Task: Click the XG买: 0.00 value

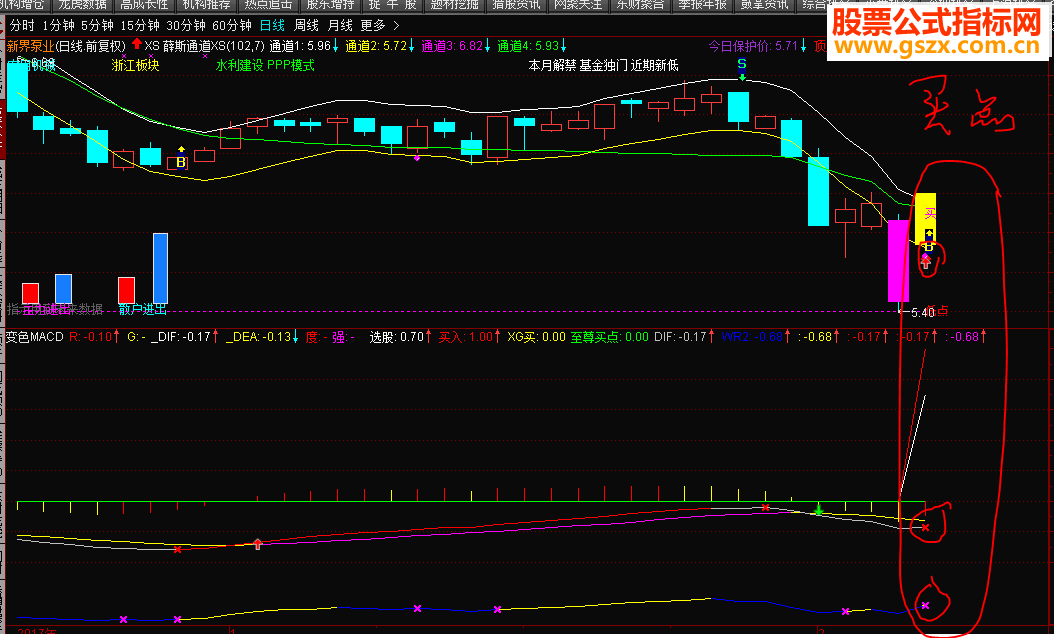Action: tap(536, 337)
